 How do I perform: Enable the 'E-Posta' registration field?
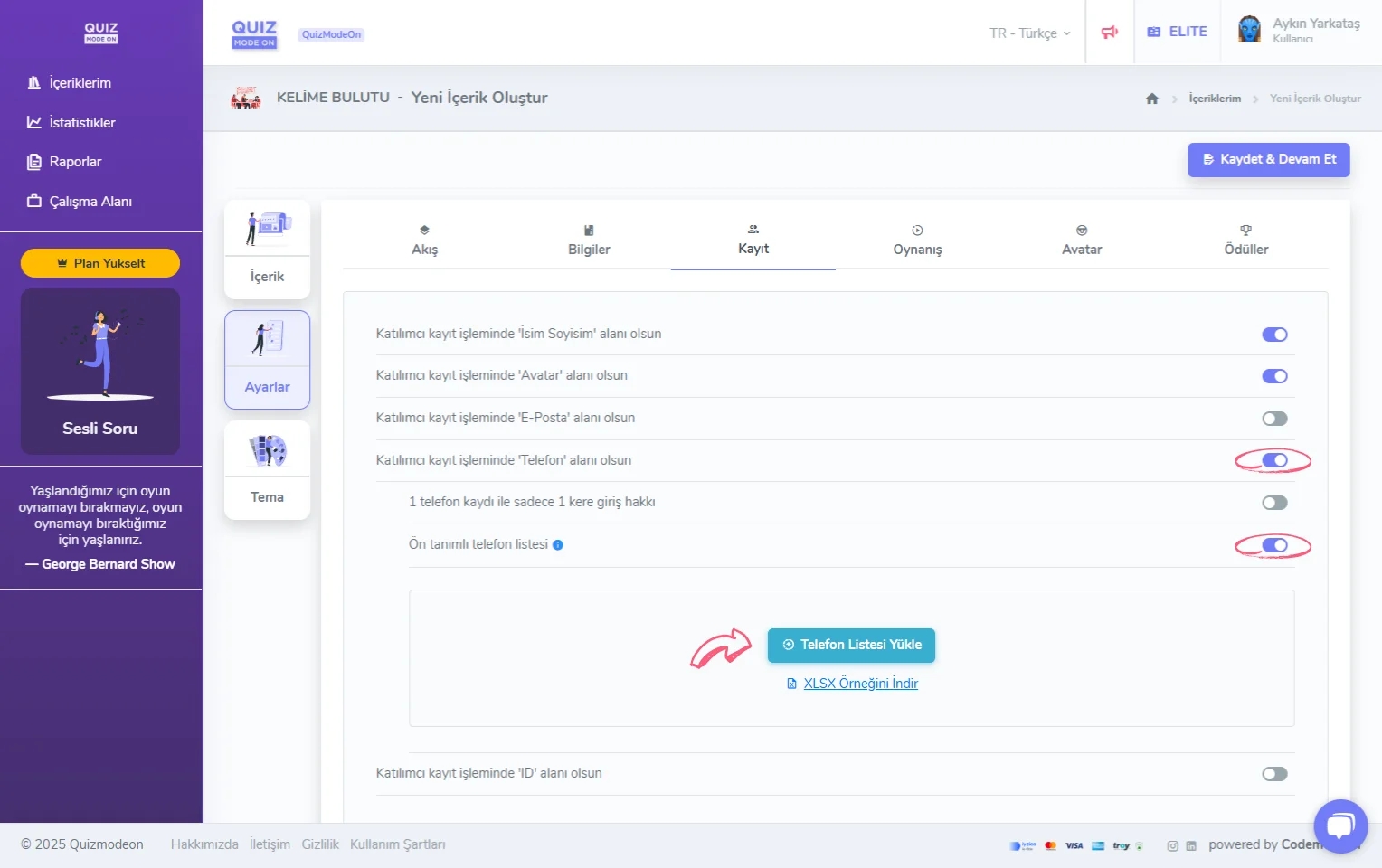pos(1274,418)
